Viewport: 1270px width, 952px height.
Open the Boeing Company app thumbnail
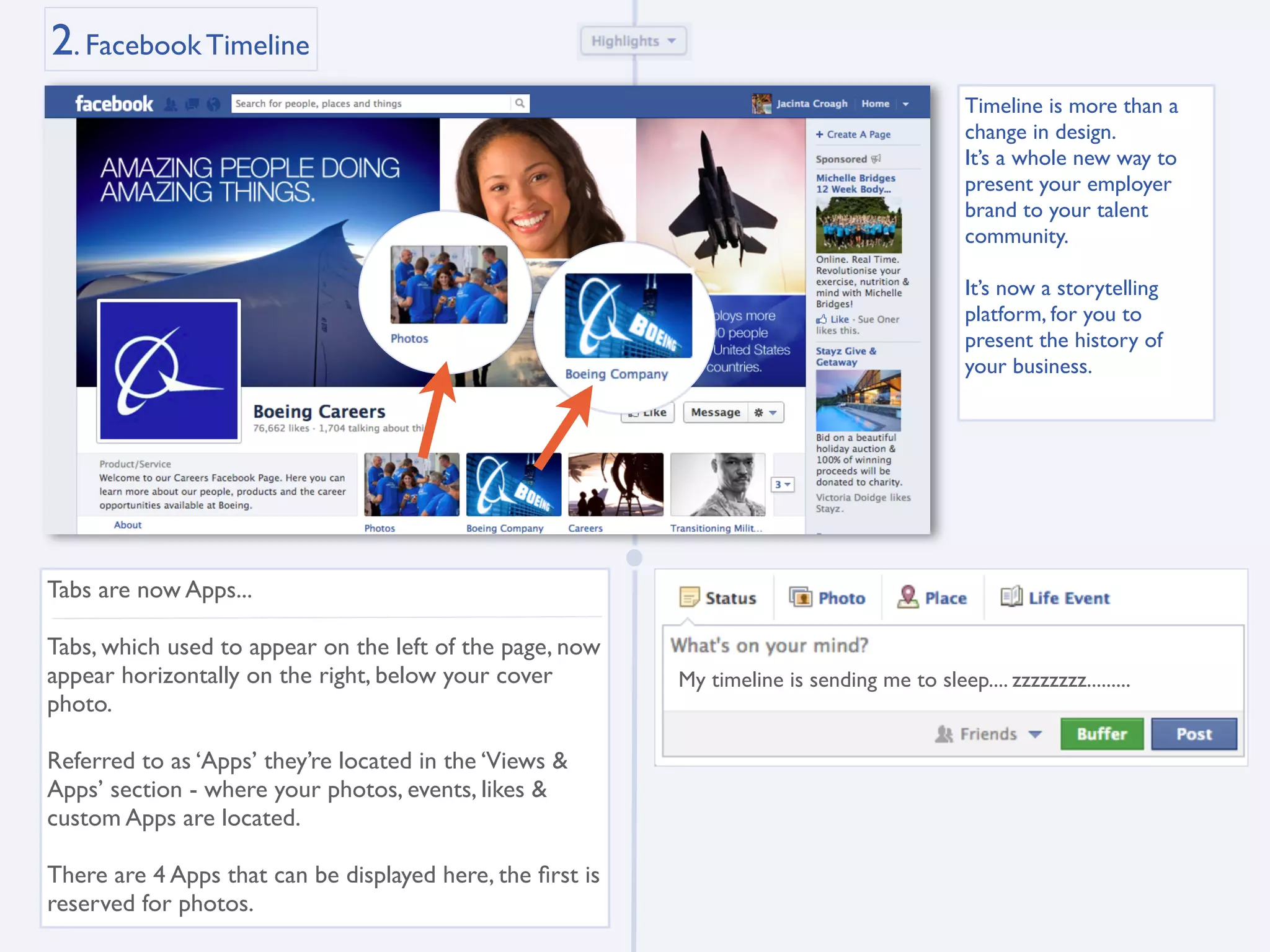(x=513, y=485)
